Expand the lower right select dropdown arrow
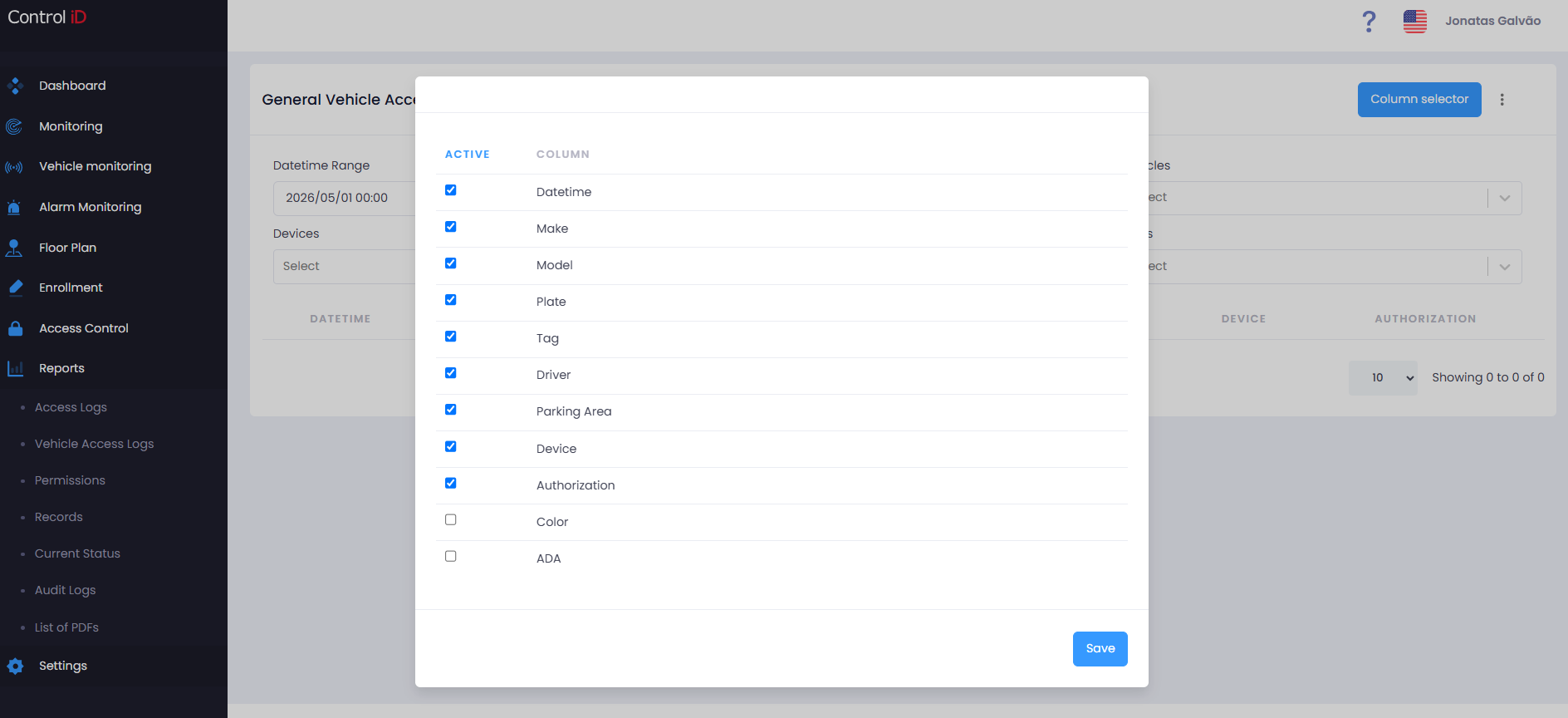 pyautogui.click(x=1505, y=267)
